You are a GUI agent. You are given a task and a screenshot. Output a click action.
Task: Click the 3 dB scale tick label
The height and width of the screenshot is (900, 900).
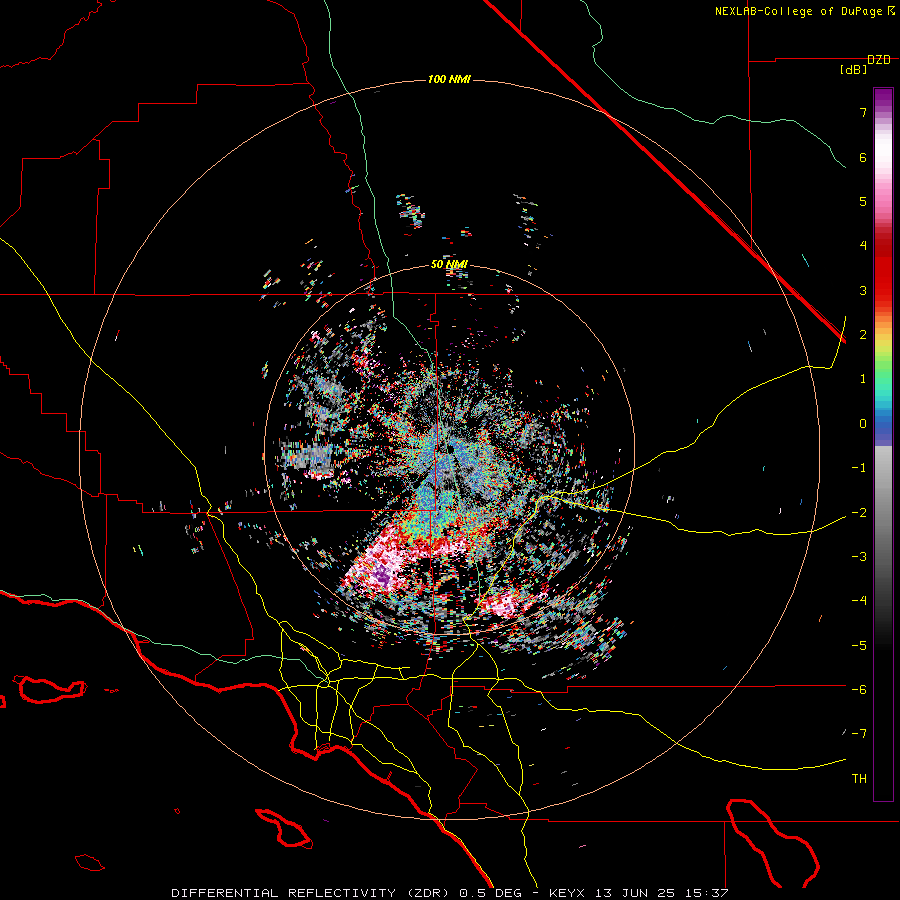click(x=863, y=290)
